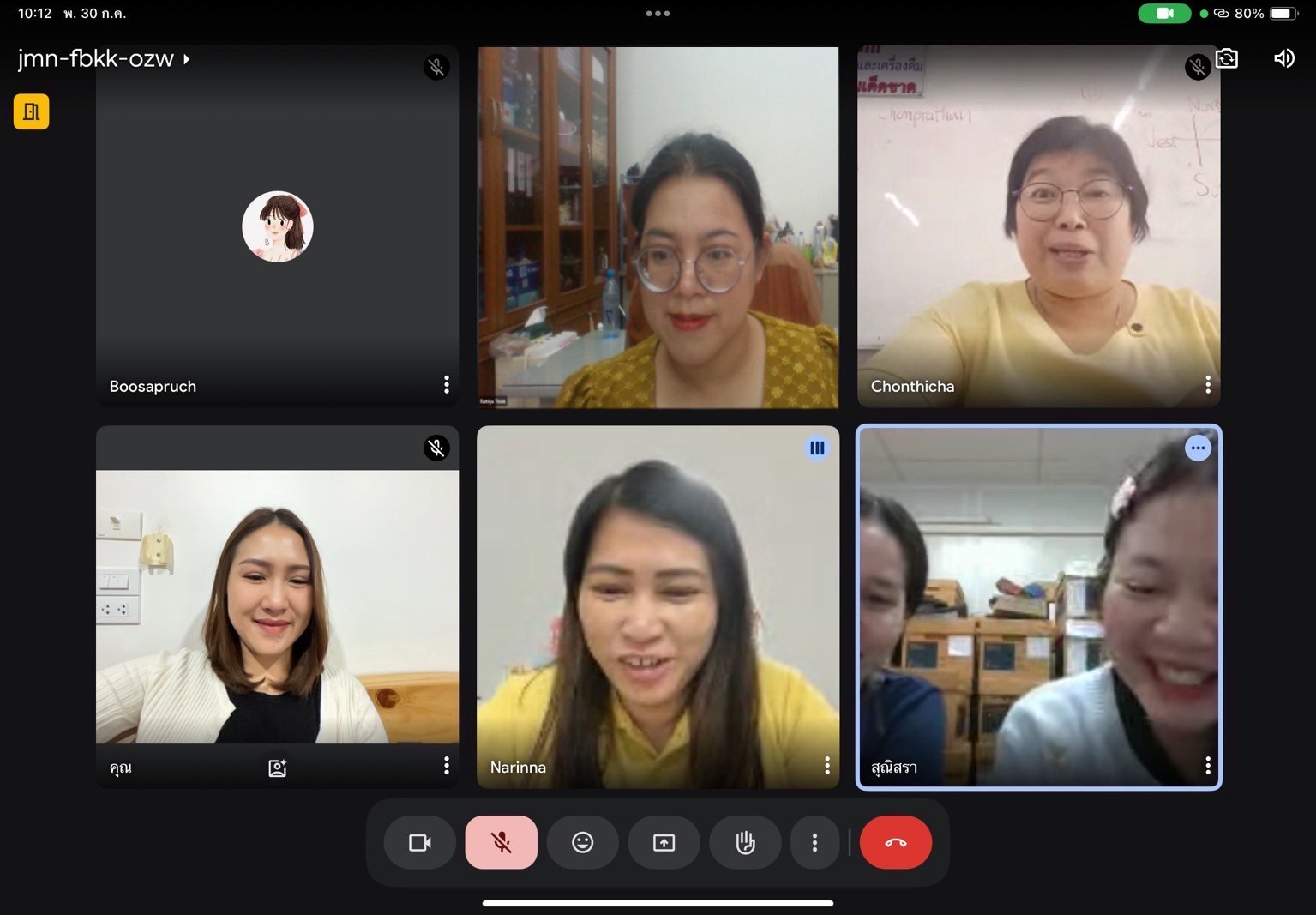Tap the three-dot multitasking control at top
The height and width of the screenshot is (915, 1316).
(x=658, y=13)
